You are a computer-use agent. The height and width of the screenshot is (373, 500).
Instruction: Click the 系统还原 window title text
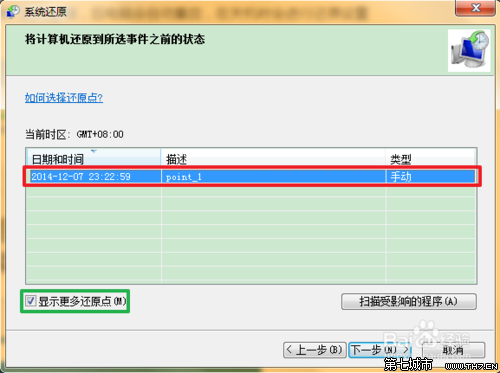[45, 12]
